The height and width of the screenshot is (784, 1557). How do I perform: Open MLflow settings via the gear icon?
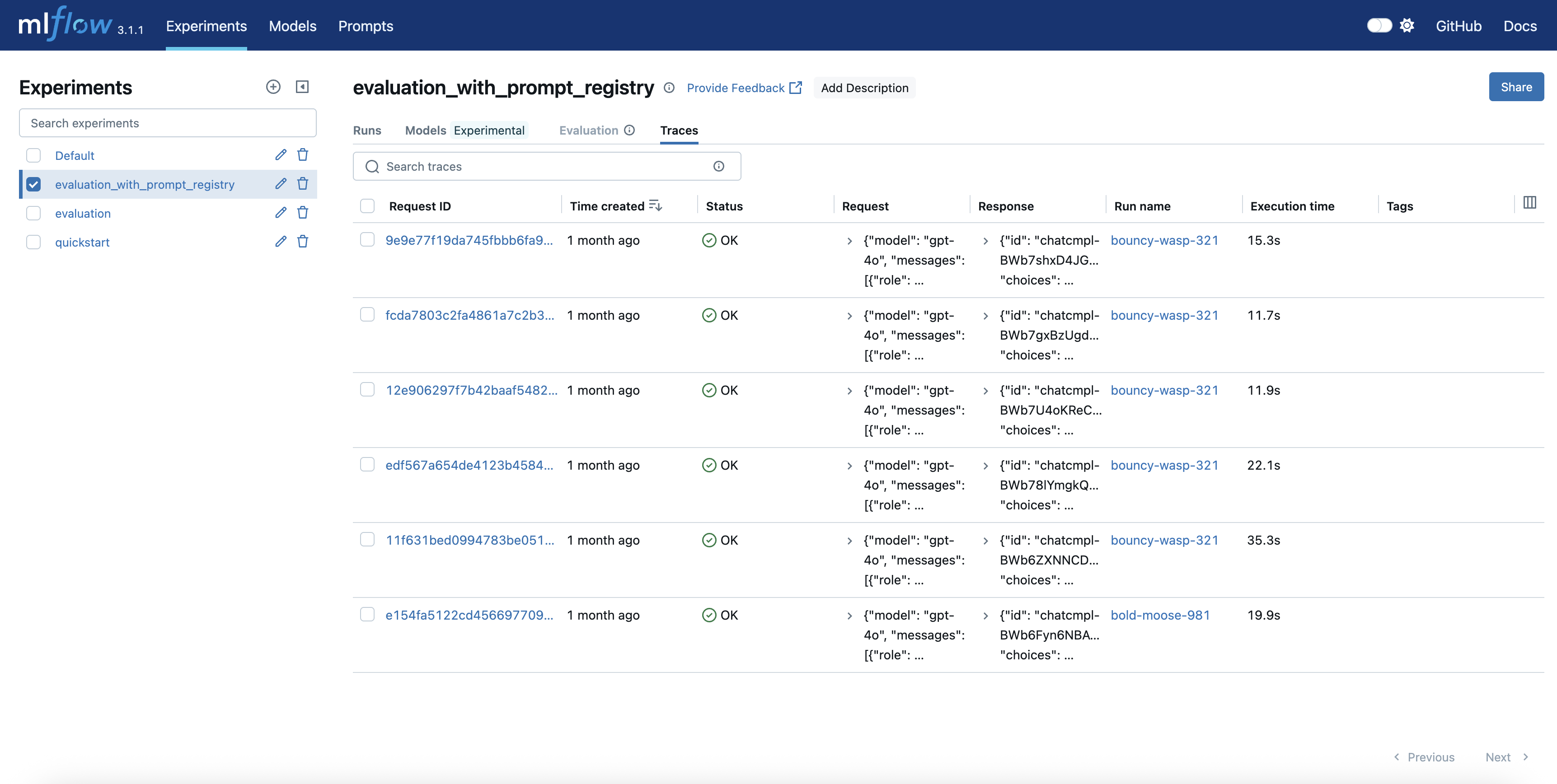coord(1408,25)
